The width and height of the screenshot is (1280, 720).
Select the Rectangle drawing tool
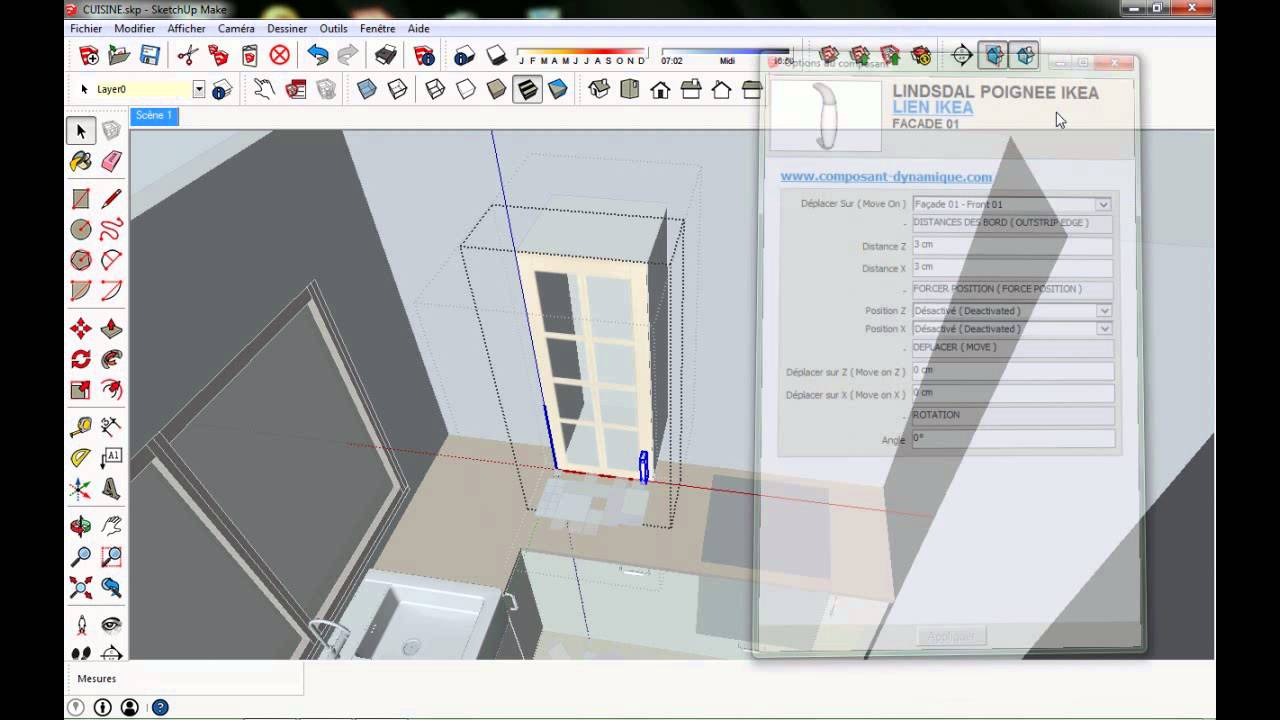click(81, 199)
